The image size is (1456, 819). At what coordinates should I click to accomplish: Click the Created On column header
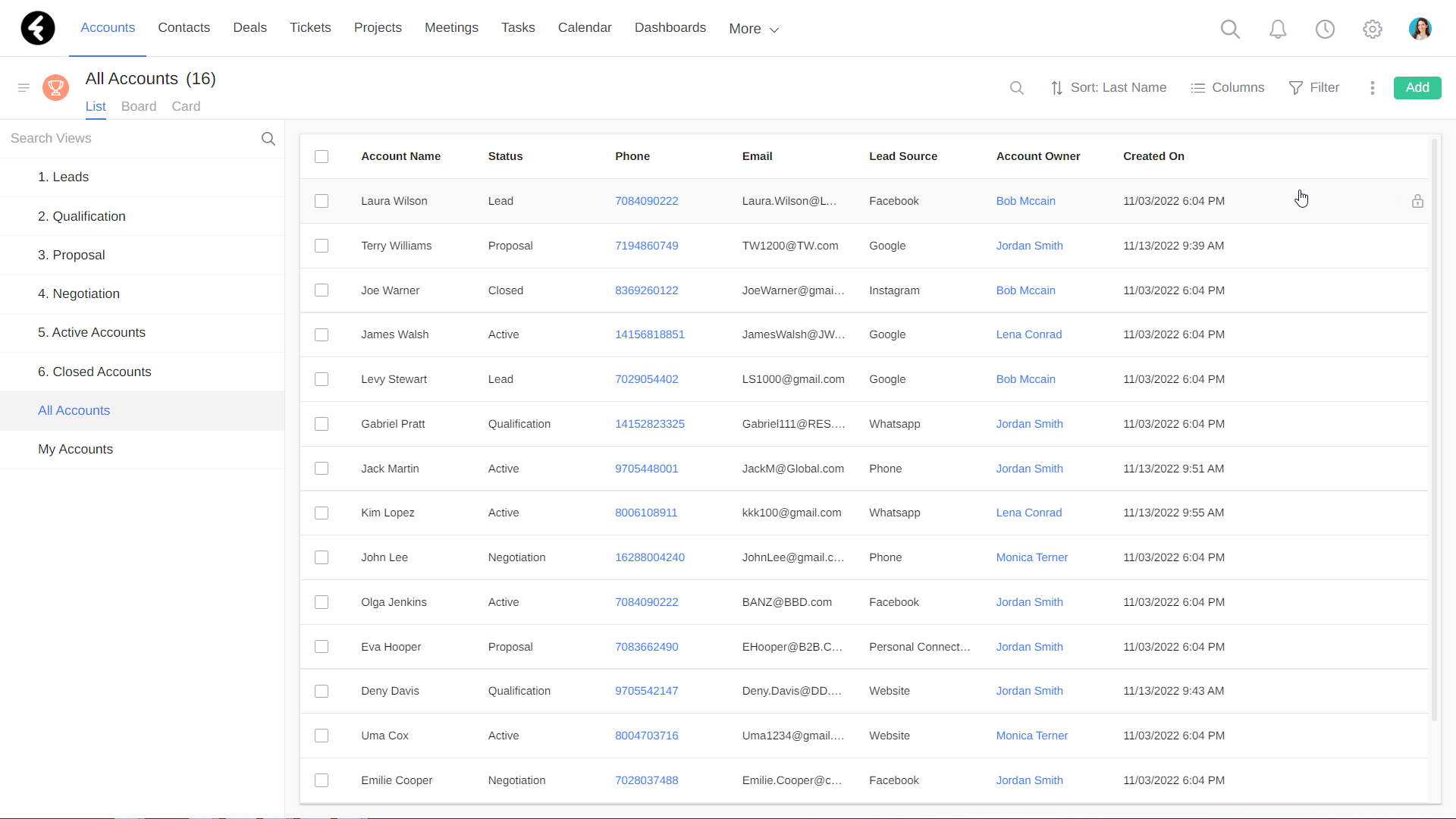click(1153, 156)
